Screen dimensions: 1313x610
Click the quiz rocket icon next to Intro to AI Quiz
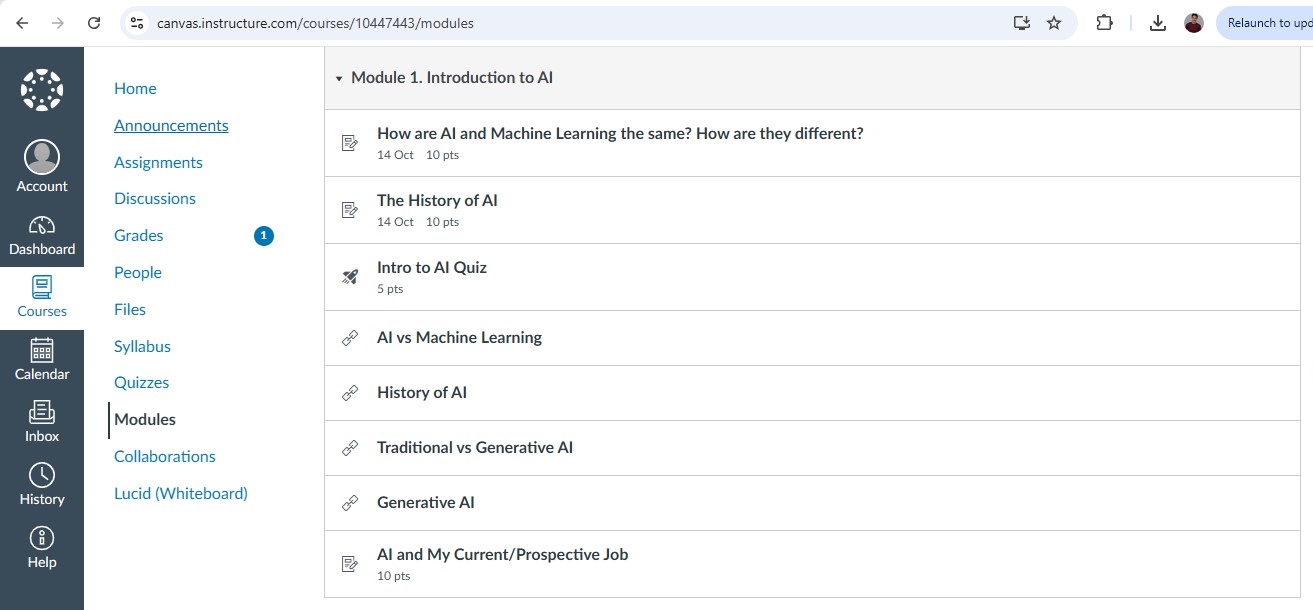point(350,277)
